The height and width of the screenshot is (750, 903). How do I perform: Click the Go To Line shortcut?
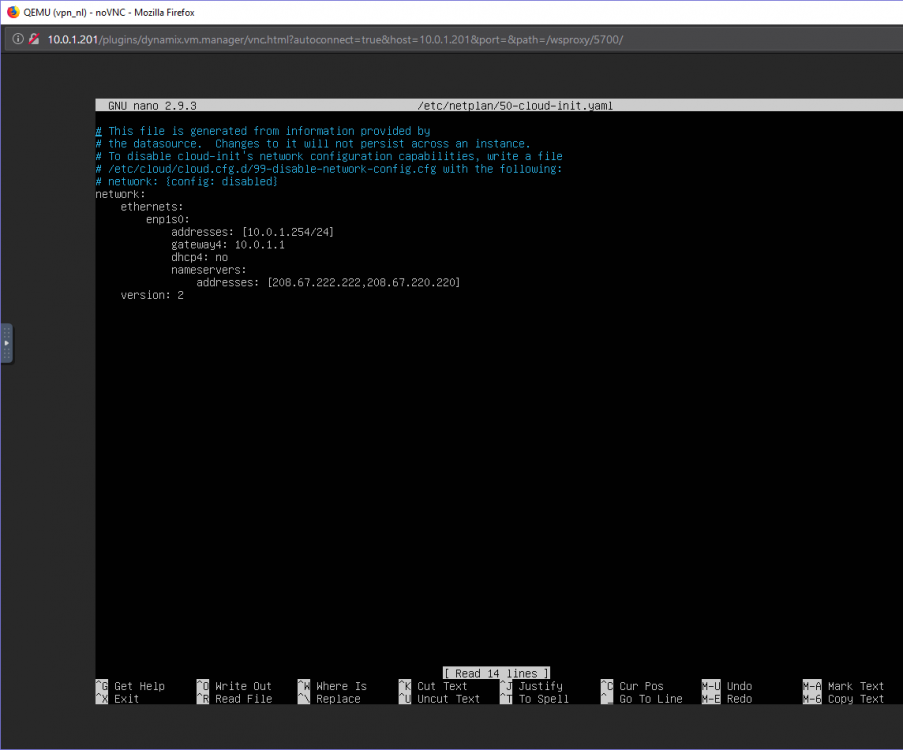(x=642, y=699)
